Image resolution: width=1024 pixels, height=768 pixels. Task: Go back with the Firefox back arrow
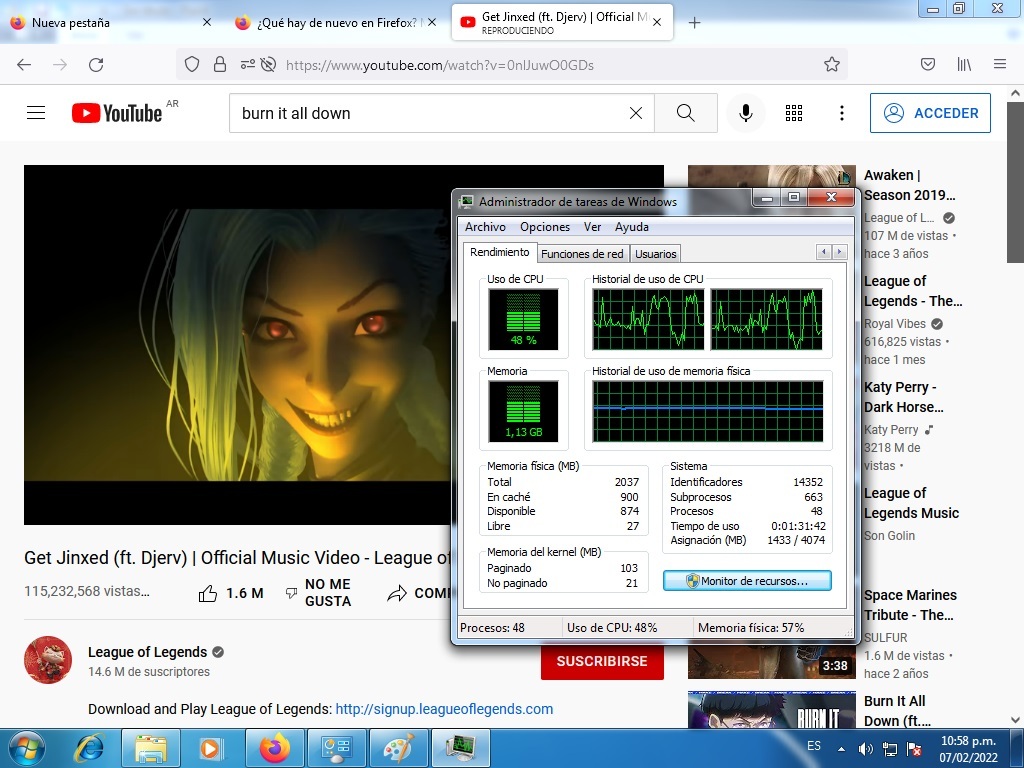24,65
